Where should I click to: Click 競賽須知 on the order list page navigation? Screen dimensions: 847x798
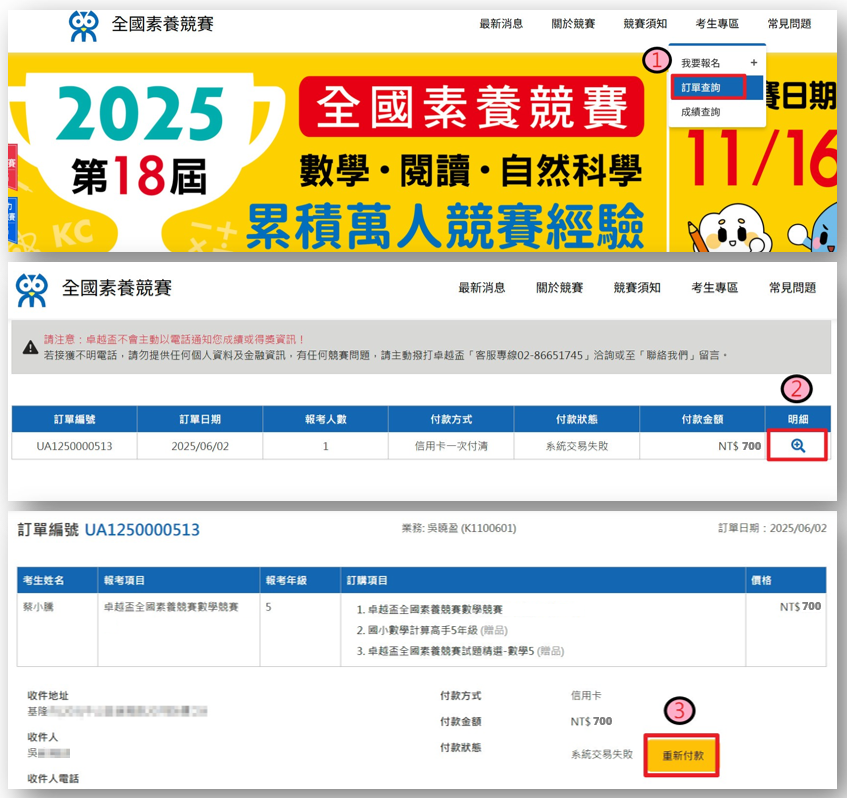click(x=637, y=287)
